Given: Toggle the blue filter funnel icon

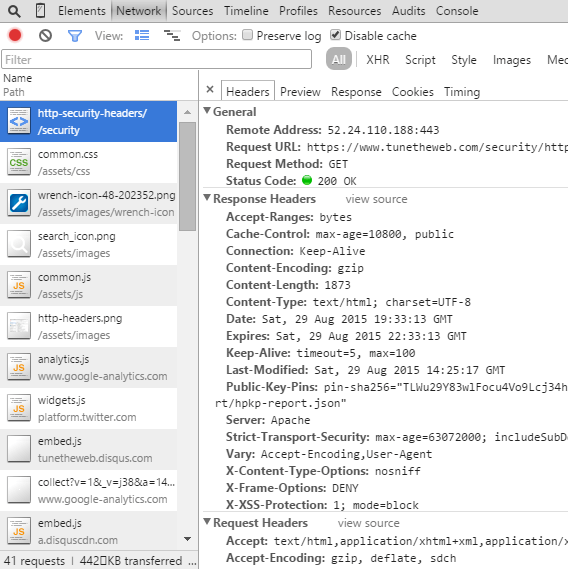Looking at the screenshot, I should pos(75,36).
